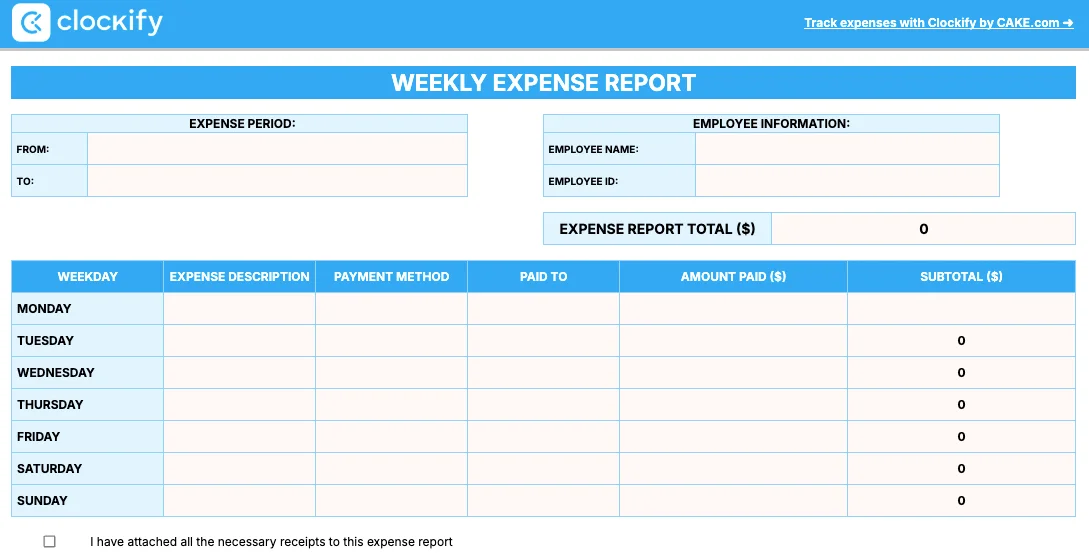The height and width of the screenshot is (560, 1089).
Task: Click the EMPLOYEE INFORMATION header
Action: click(x=771, y=124)
